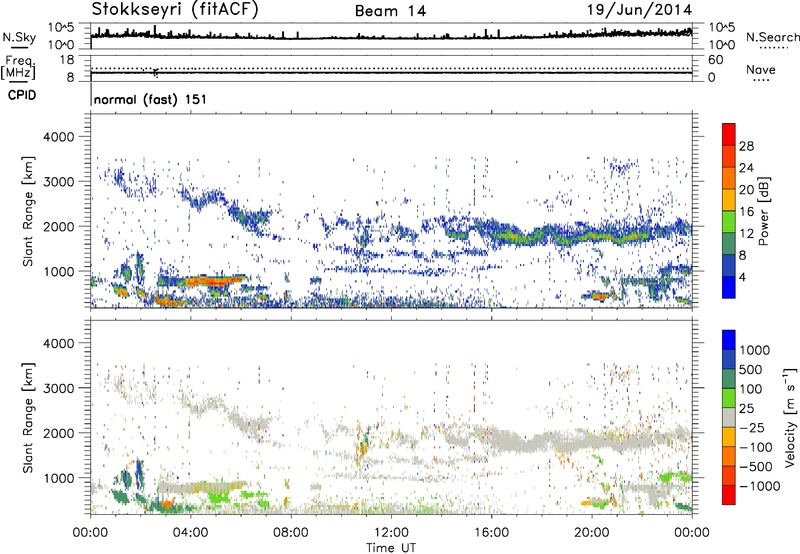
Task: Click the 04:00 time tick label
Action: (x=190, y=533)
